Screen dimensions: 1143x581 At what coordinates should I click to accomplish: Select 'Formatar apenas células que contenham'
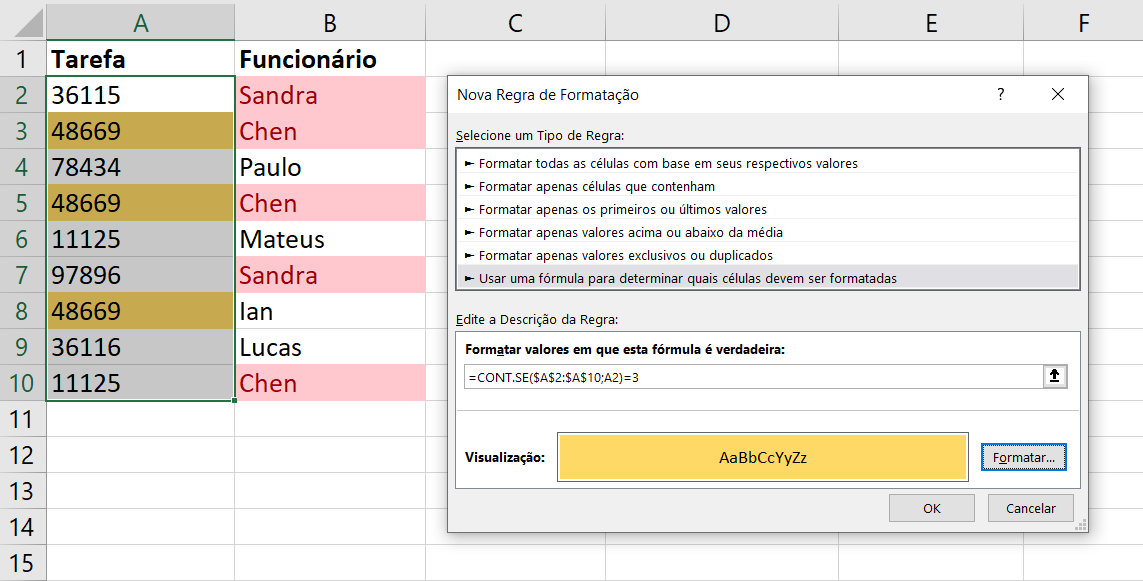767,186
